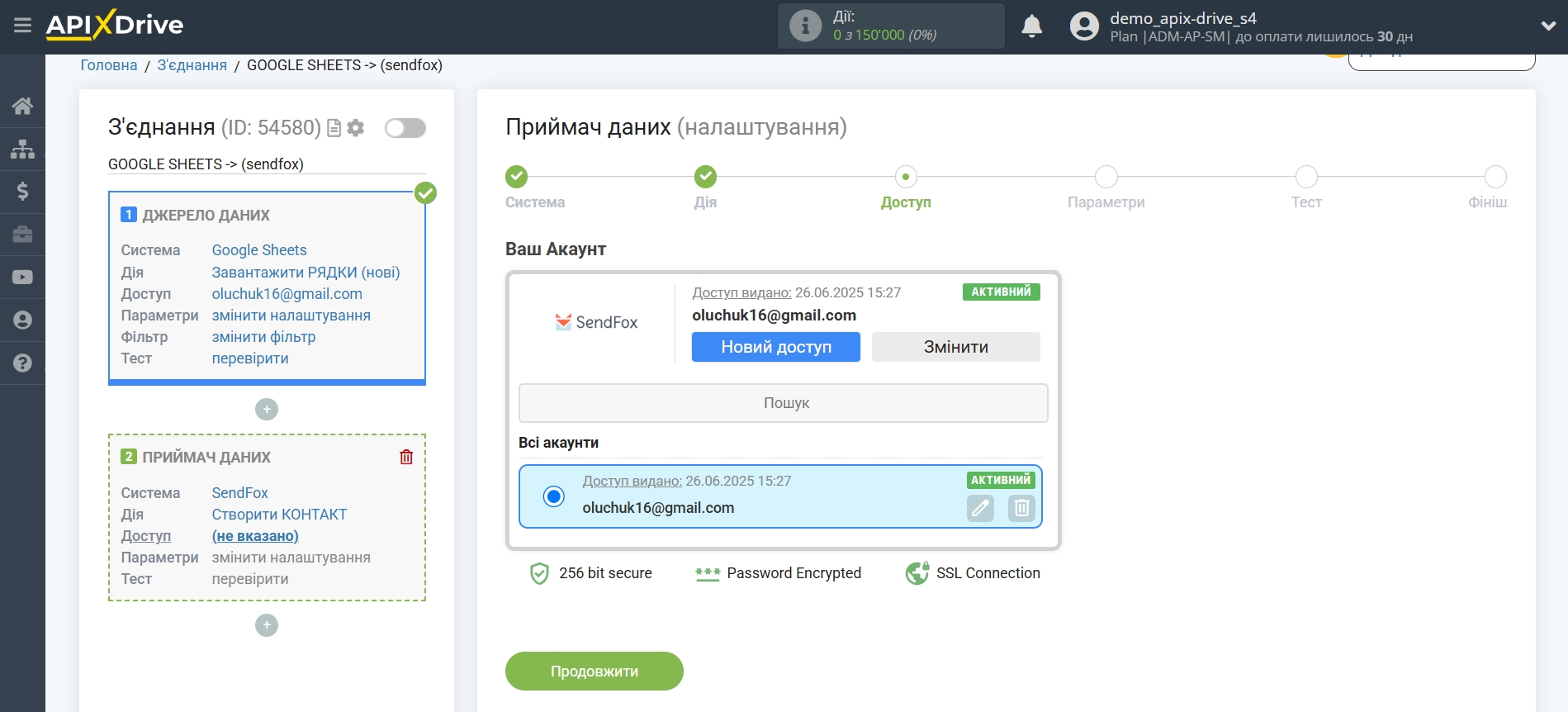This screenshot has height=712, width=1568.
Task: Add step after data source block
Action: (x=267, y=410)
